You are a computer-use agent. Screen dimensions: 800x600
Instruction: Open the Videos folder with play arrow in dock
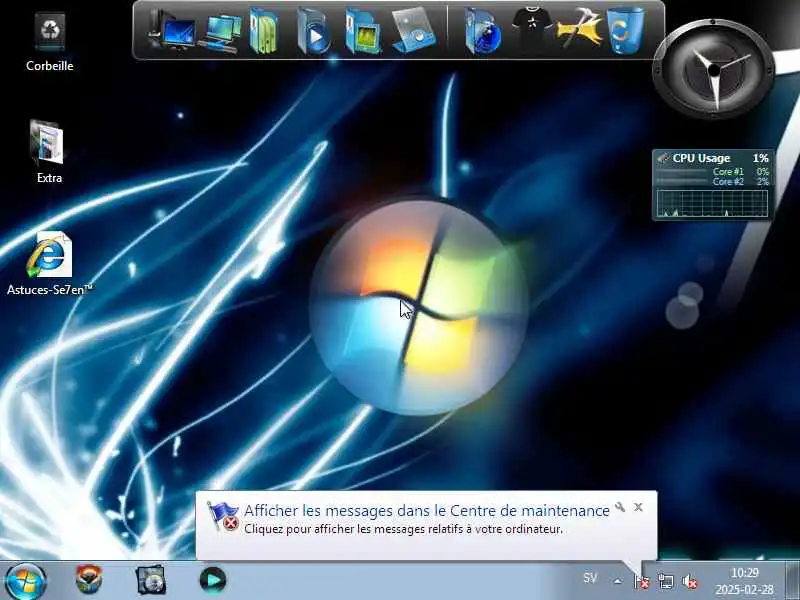point(313,32)
